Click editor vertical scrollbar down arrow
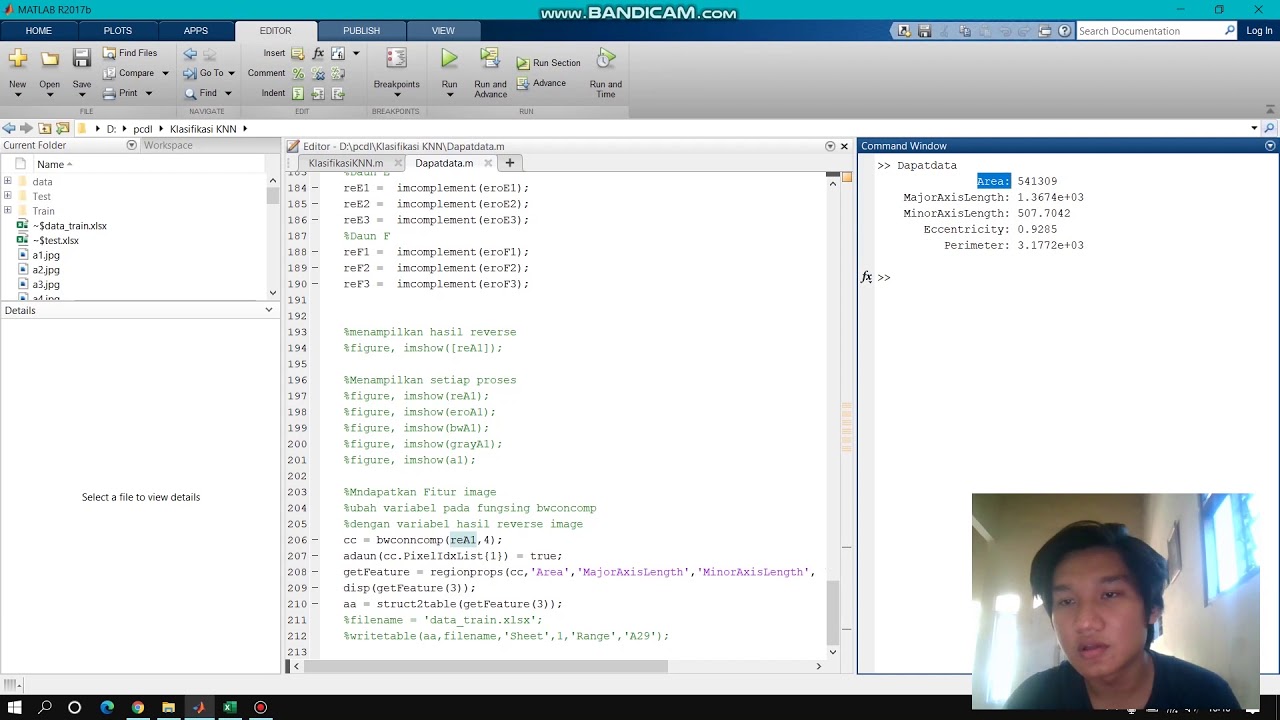This screenshot has width=1280, height=720. pyautogui.click(x=832, y=651)
